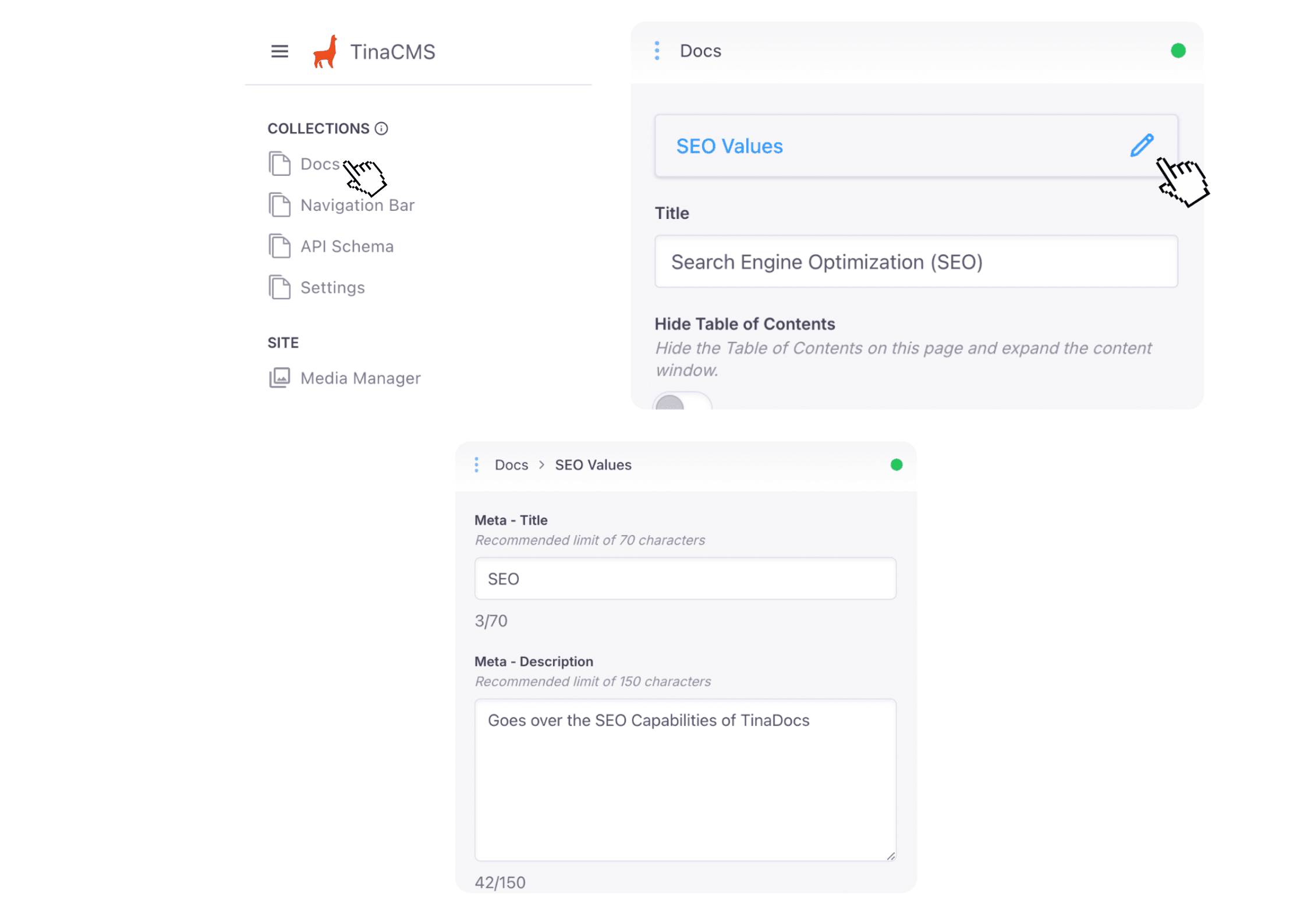Open the SEO Values document link
1307x924 pixels.
point(729,146)
